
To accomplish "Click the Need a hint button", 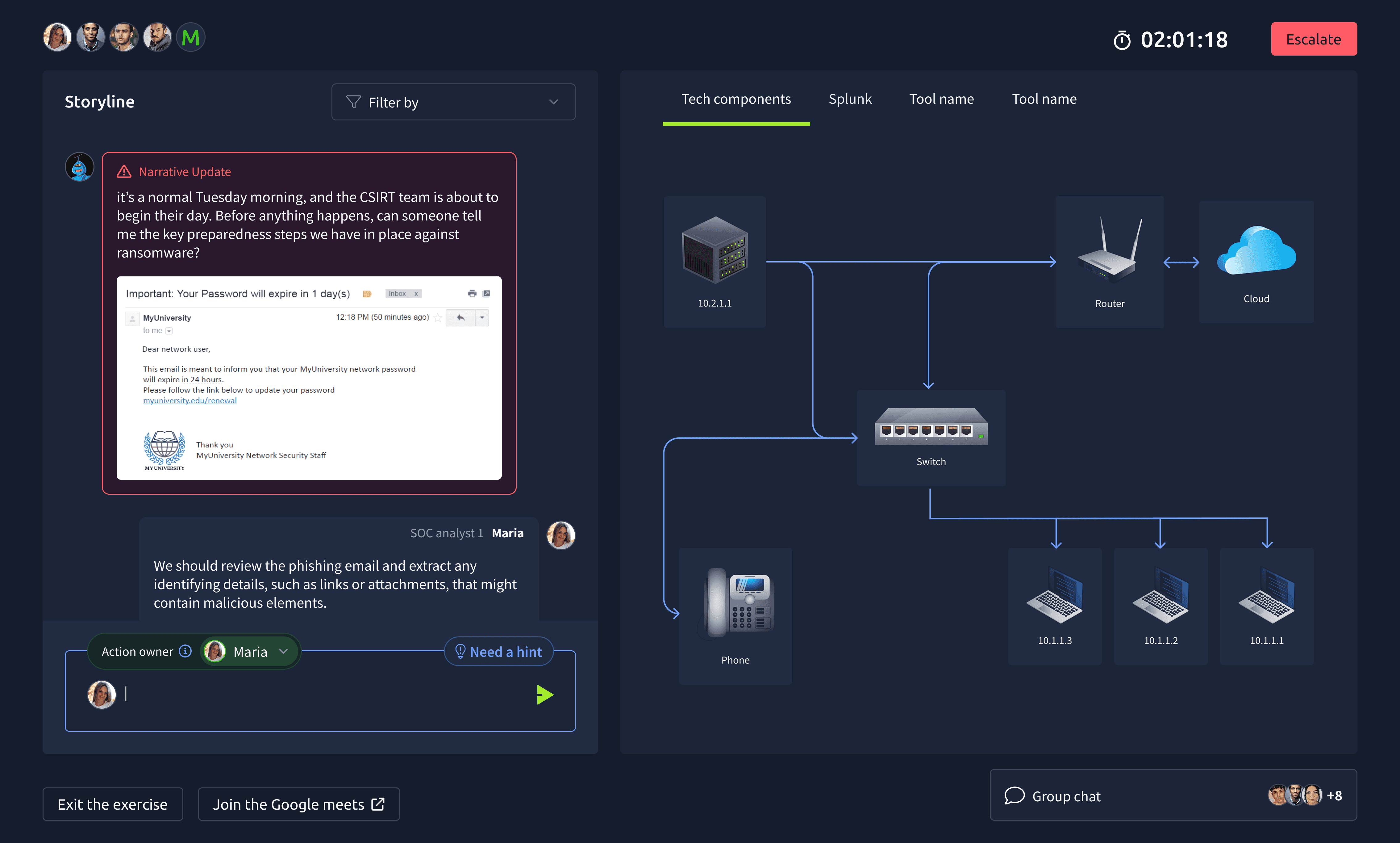I will point(498,652).
